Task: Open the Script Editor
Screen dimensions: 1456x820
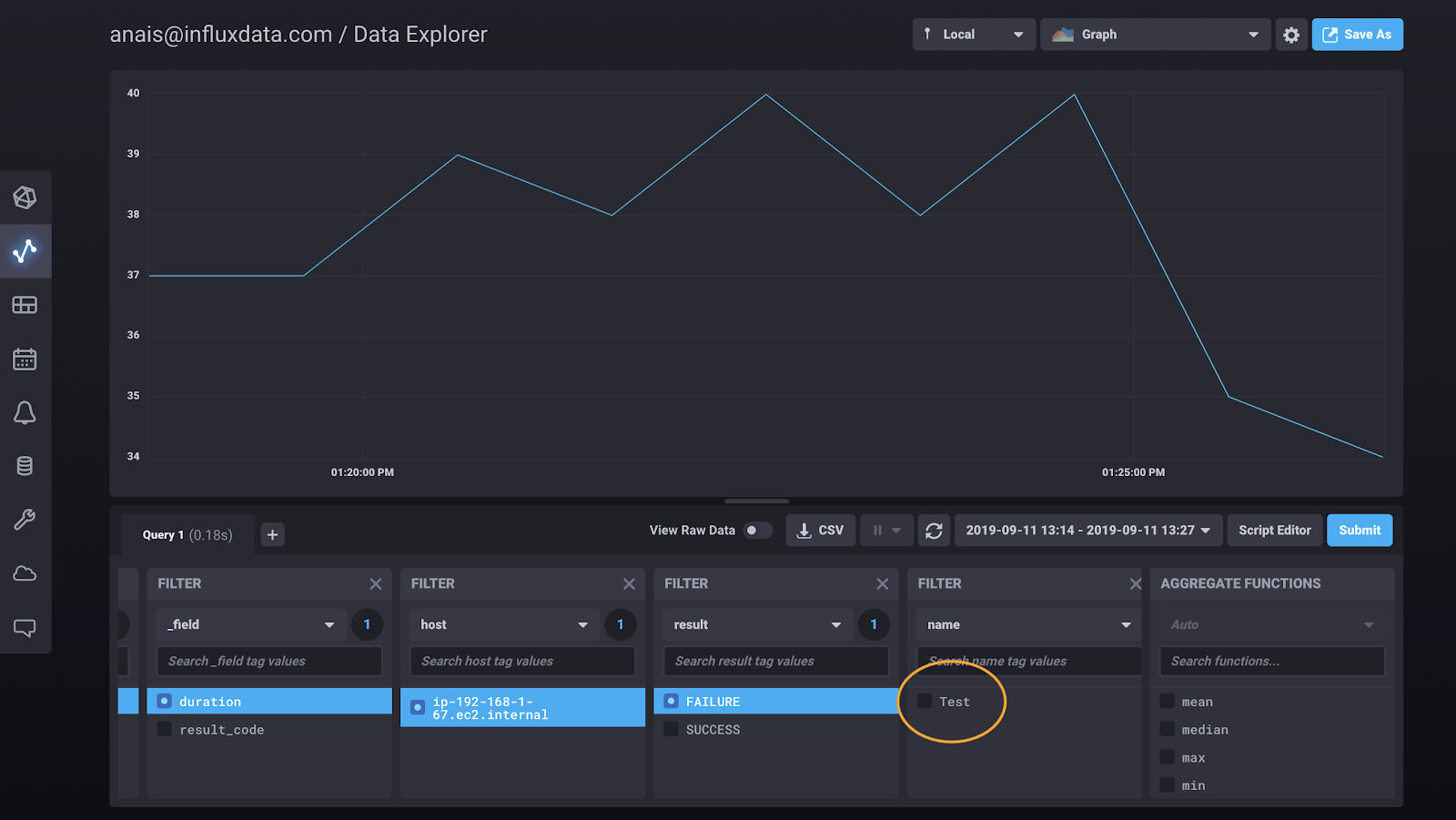Action: [x=1274, y=531]
